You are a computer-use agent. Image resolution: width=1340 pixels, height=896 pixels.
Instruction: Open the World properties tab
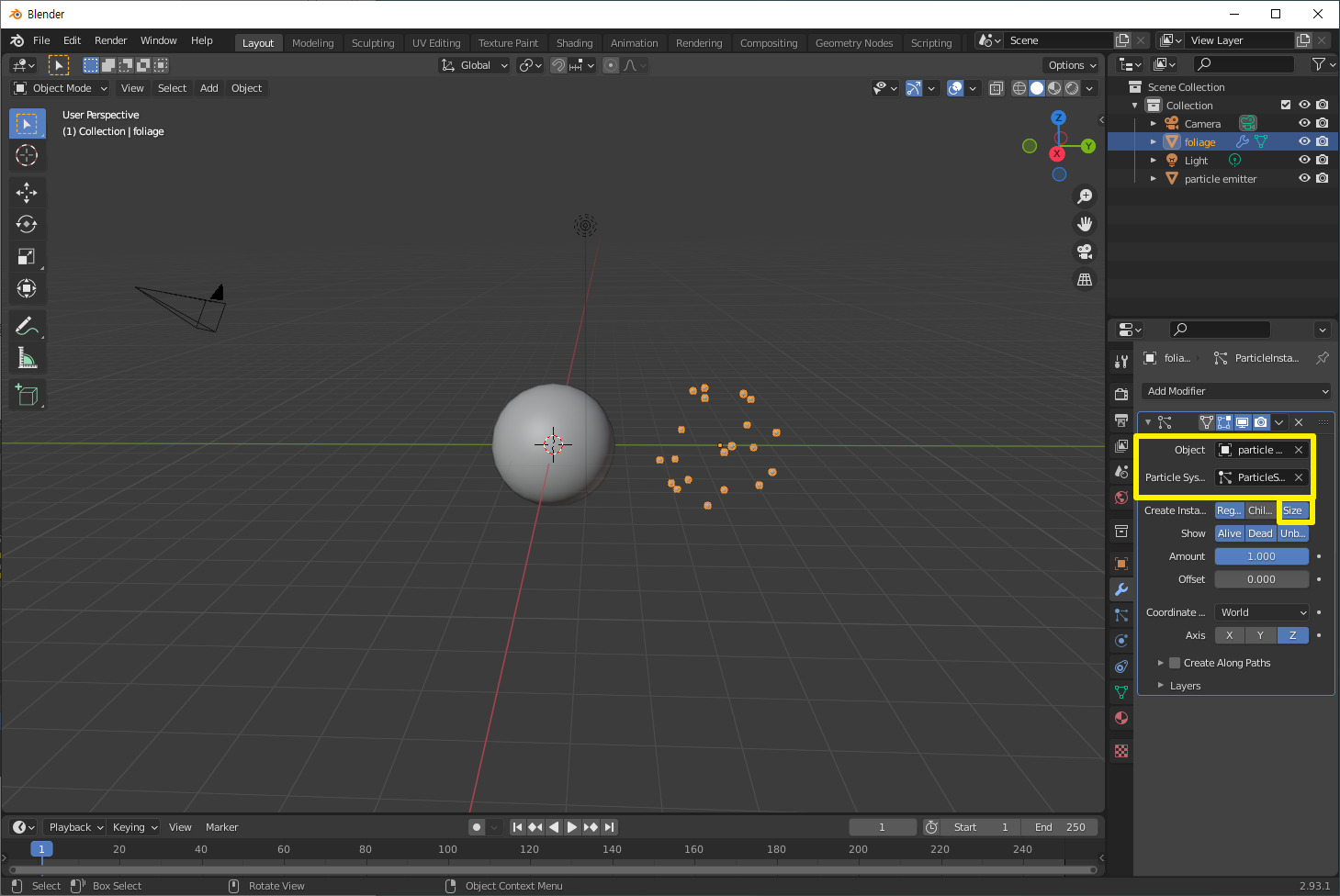(x=1121, y=498)
